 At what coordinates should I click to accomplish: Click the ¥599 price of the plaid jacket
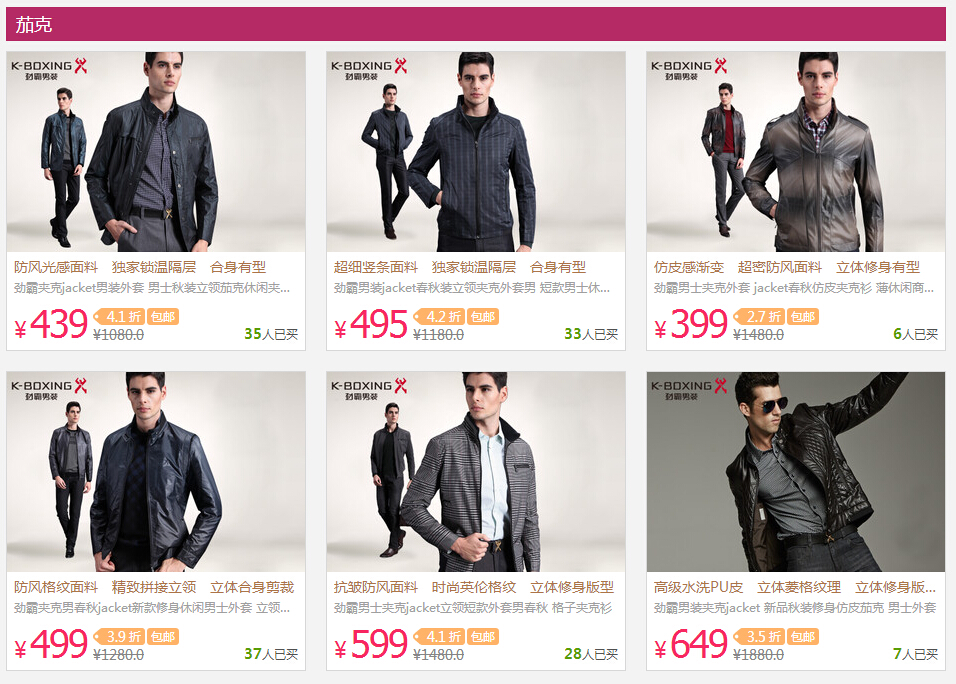(371, 645)
